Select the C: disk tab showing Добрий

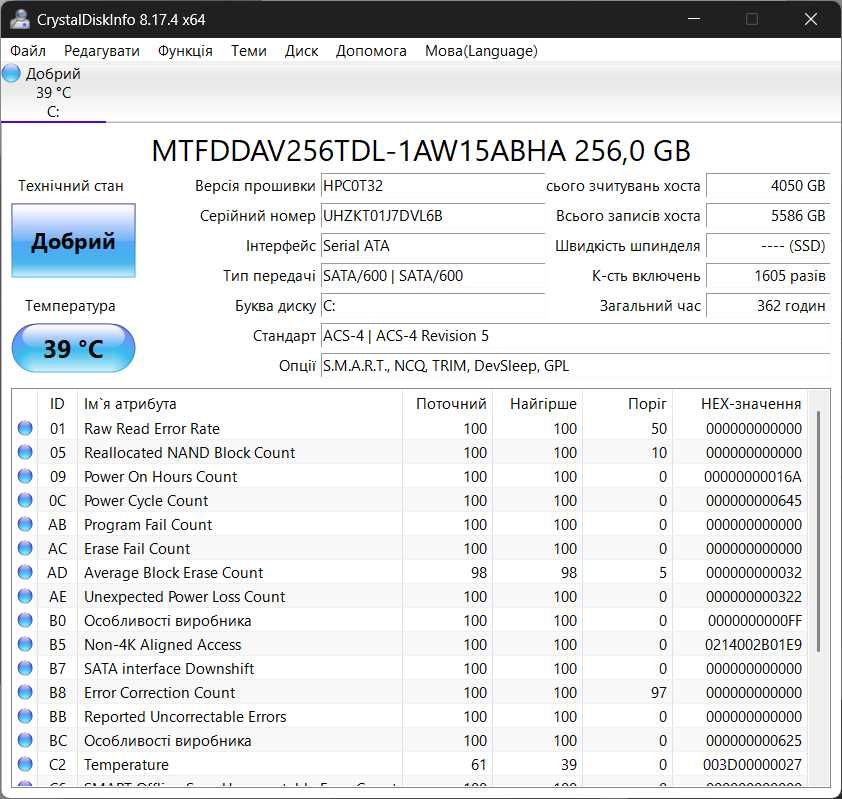[53, 92]
